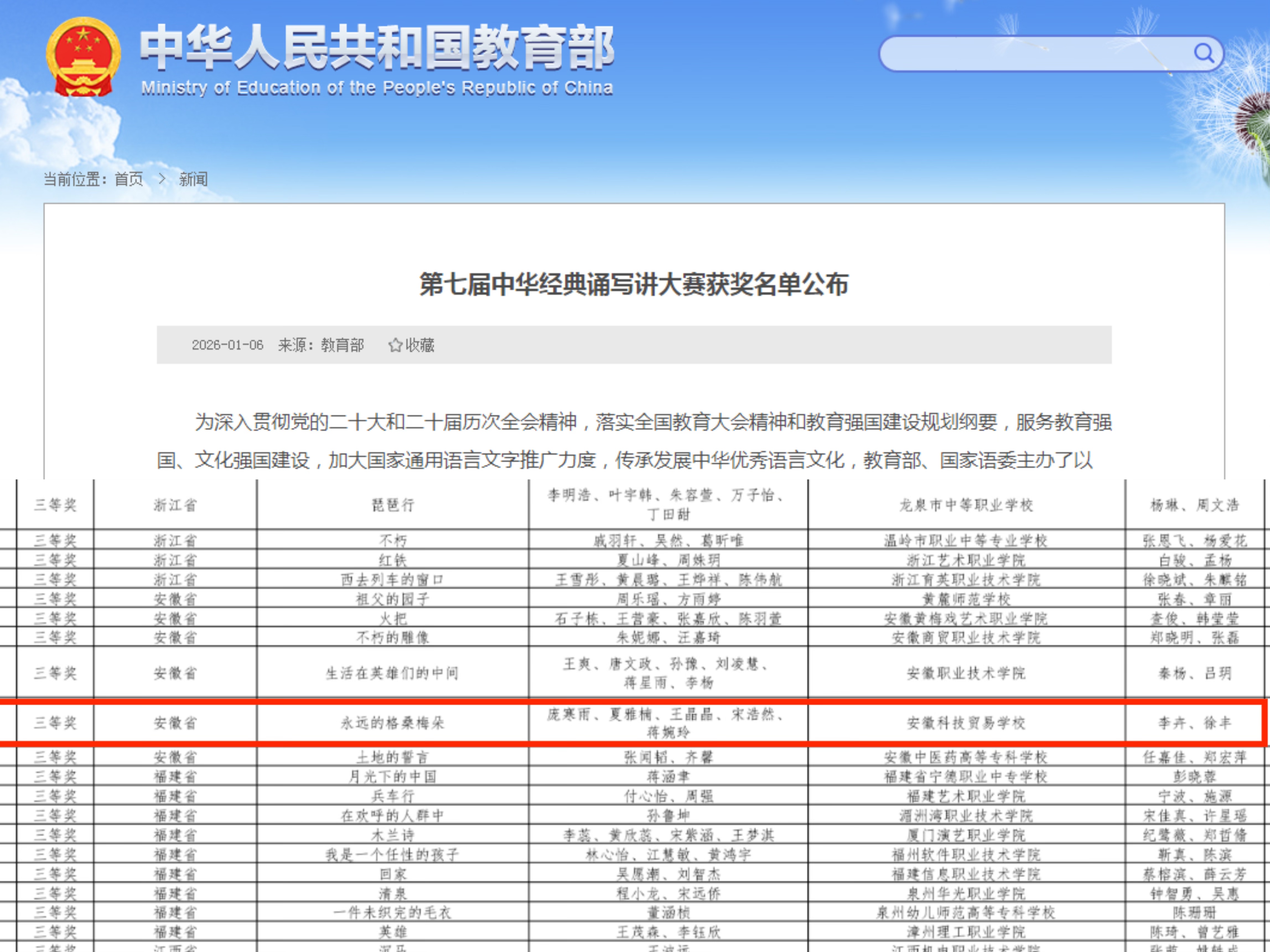Click the article headline 第七届中华经典诵写讲大赛获奖名单公布
The height and width of the screenshot is (952, 1270).
[x=634, y=285]
